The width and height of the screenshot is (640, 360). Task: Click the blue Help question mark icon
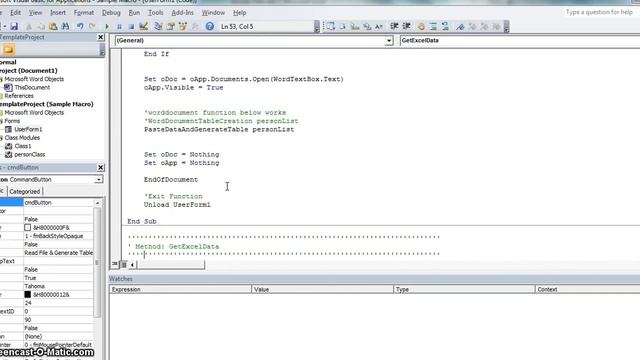[x=209, y=27]
